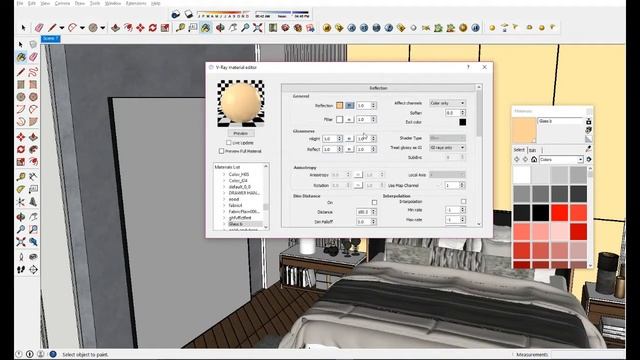Viewport: 640px width, 360px height.
Task: Click the Position Camera tool
Action: tap(21, 257)
